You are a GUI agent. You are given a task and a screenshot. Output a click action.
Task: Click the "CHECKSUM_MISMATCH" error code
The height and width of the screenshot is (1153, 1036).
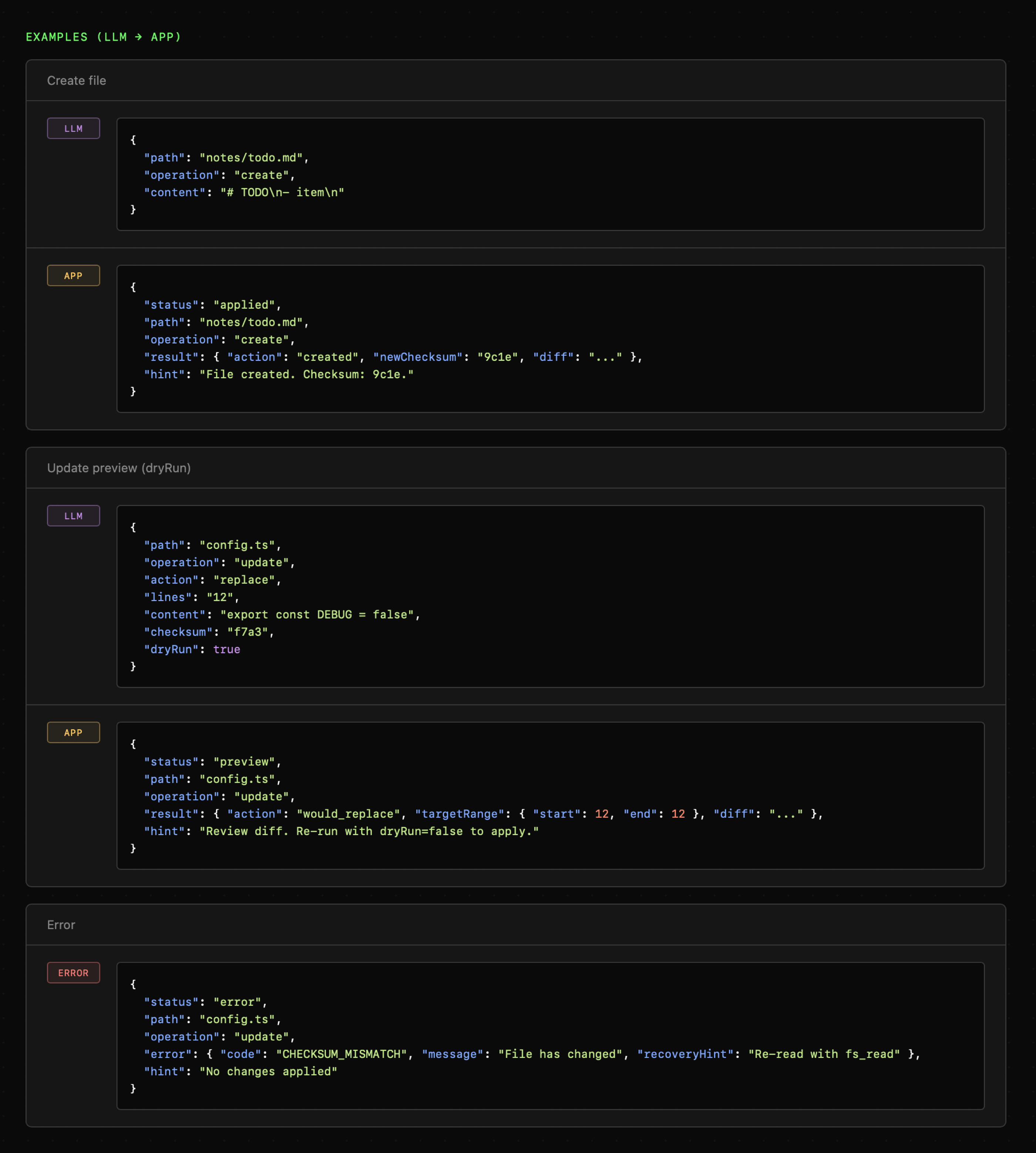pos(342,1055)
